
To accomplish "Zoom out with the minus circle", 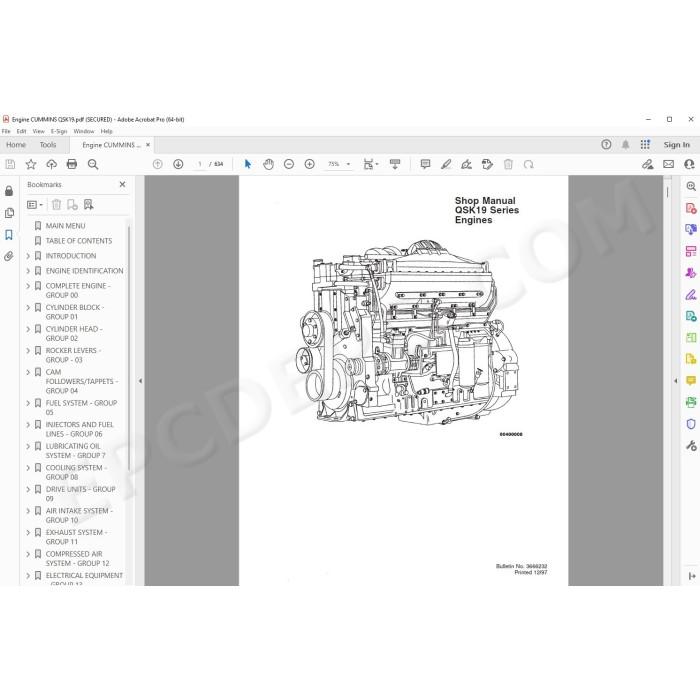I will coord(289,164).
